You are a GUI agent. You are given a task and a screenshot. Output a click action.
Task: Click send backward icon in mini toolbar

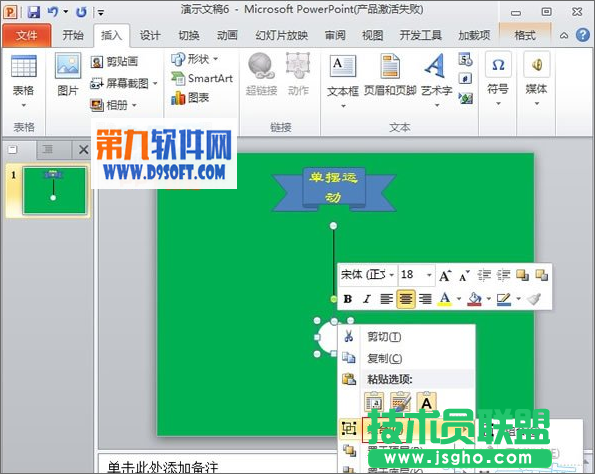point(541,275)
